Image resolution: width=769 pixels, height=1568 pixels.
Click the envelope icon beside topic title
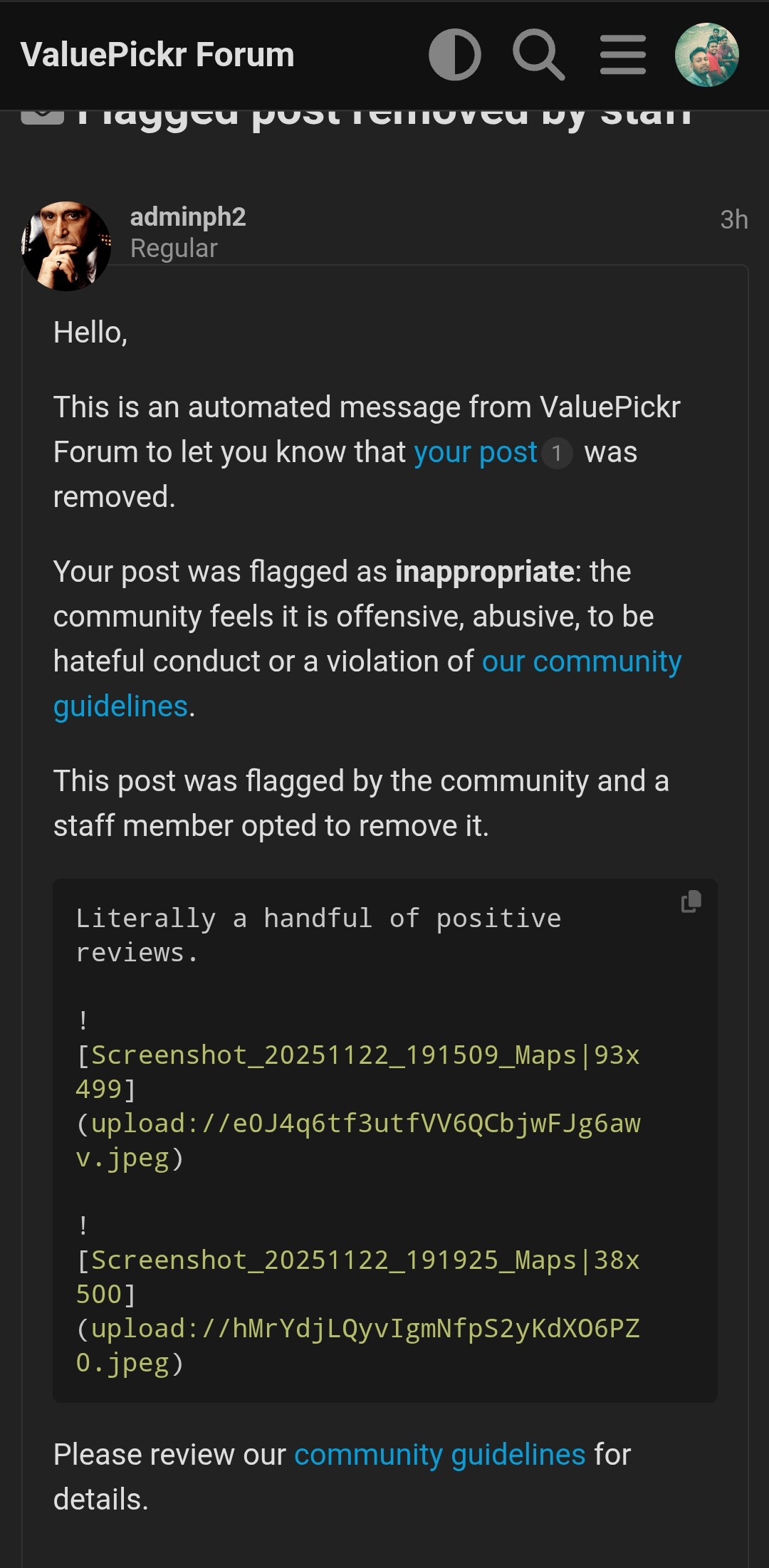(x=43, y=115)
